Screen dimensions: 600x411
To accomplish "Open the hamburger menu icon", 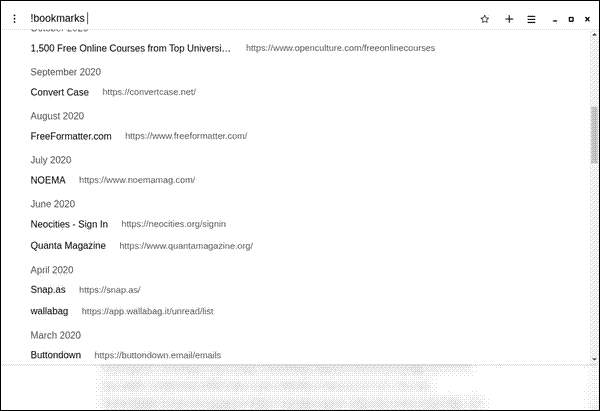I will [531, 19].
